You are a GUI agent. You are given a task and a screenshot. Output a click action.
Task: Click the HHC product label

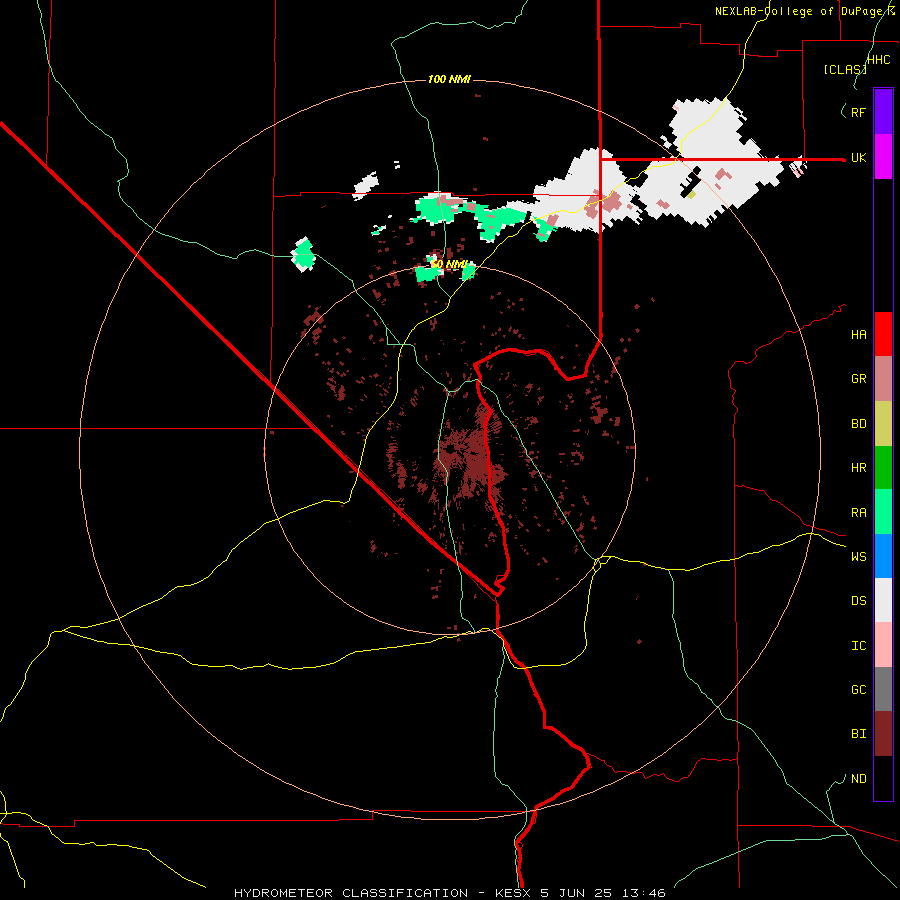pyautogui.click(x=879, y=60)
